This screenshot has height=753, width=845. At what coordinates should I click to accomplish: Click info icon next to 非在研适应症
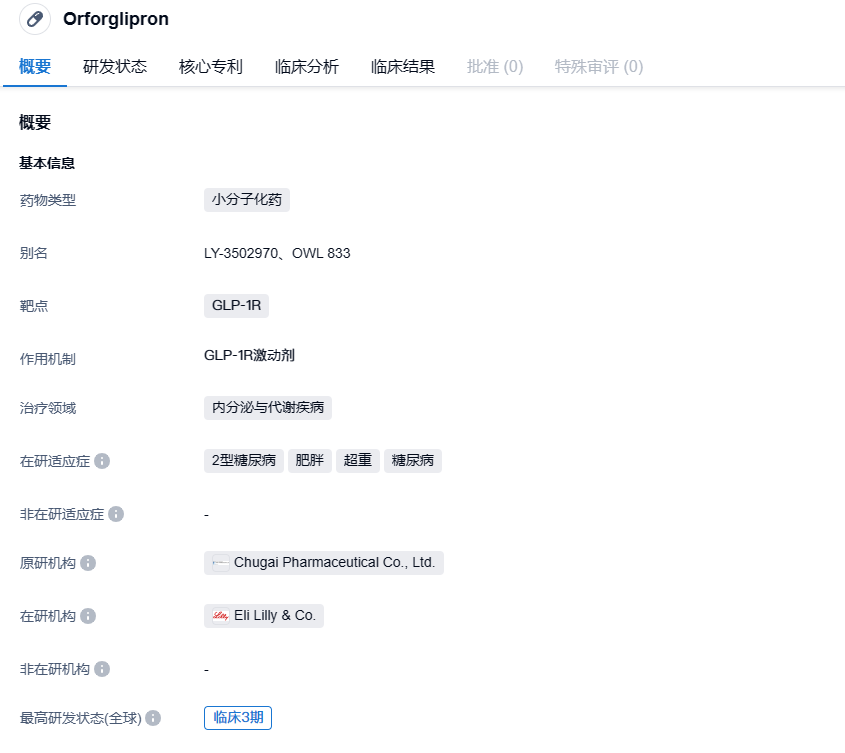116,514
